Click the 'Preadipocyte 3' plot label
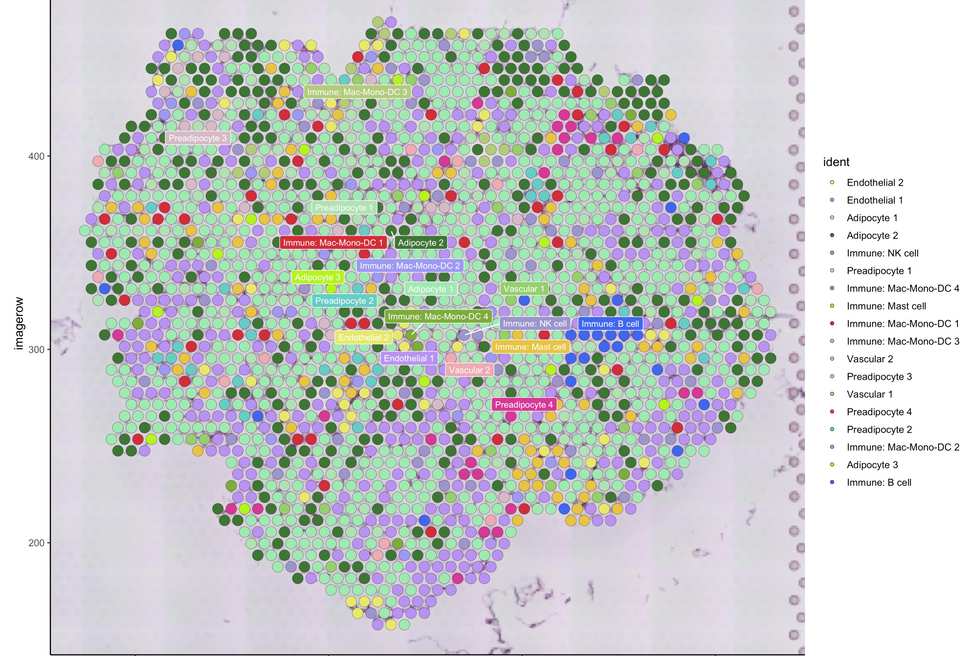 tap(198, 138)
